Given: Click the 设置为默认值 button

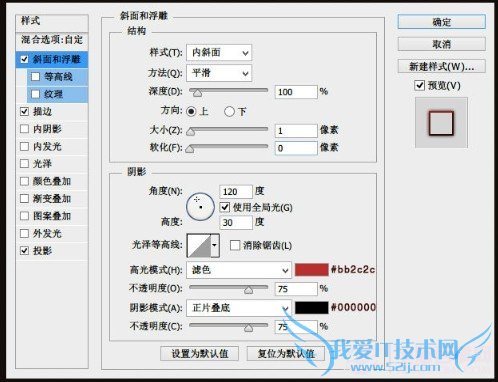Looking at the screenshot, I should (x=199, y=354).
